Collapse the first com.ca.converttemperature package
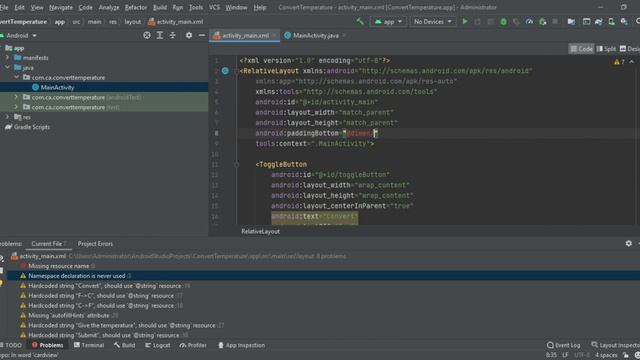This screenshot has width=640, height=360. point(16,77)
